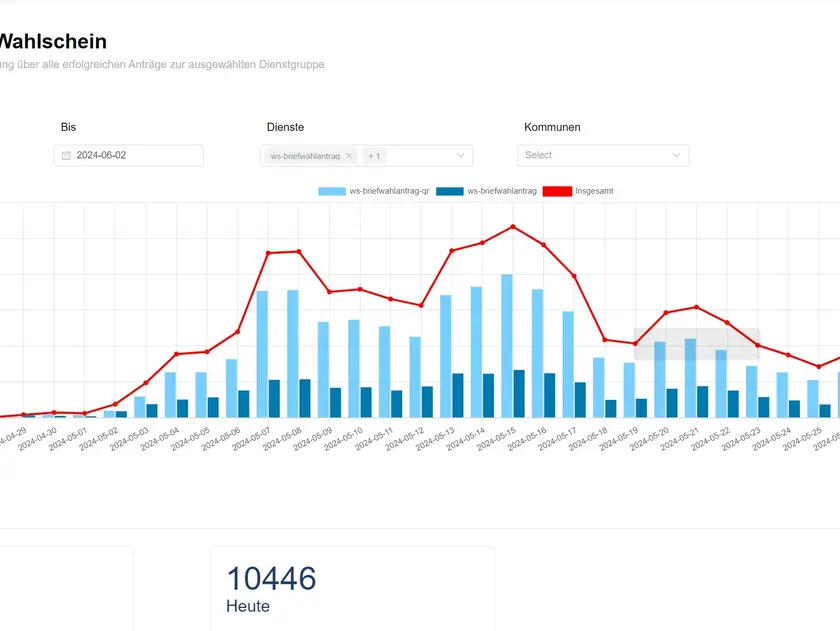Image resolution: width=840 pixels, height=631 pixels.
Task: Toggle the Insgesamt line in legend
Action: [x=595, y=191]
